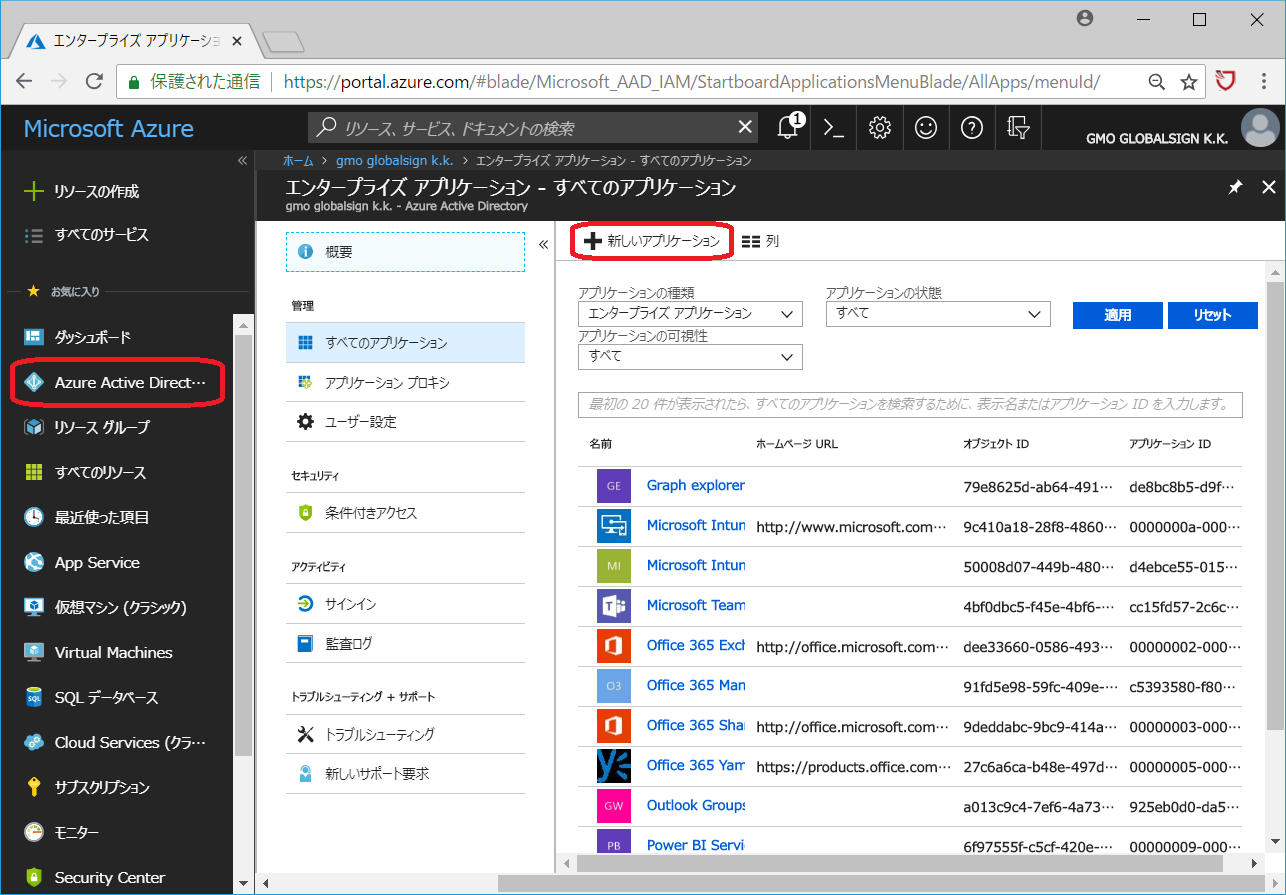Open Power BI Service application
The image size is (1286, 895).
click(695, 845)
